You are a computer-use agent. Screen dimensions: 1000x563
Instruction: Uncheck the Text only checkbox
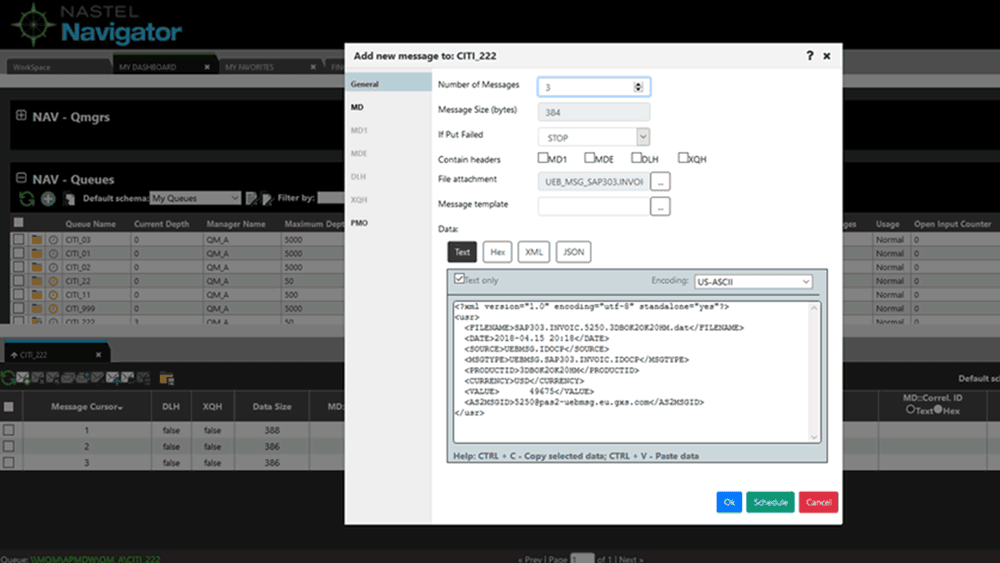click(x=459, y=279)
